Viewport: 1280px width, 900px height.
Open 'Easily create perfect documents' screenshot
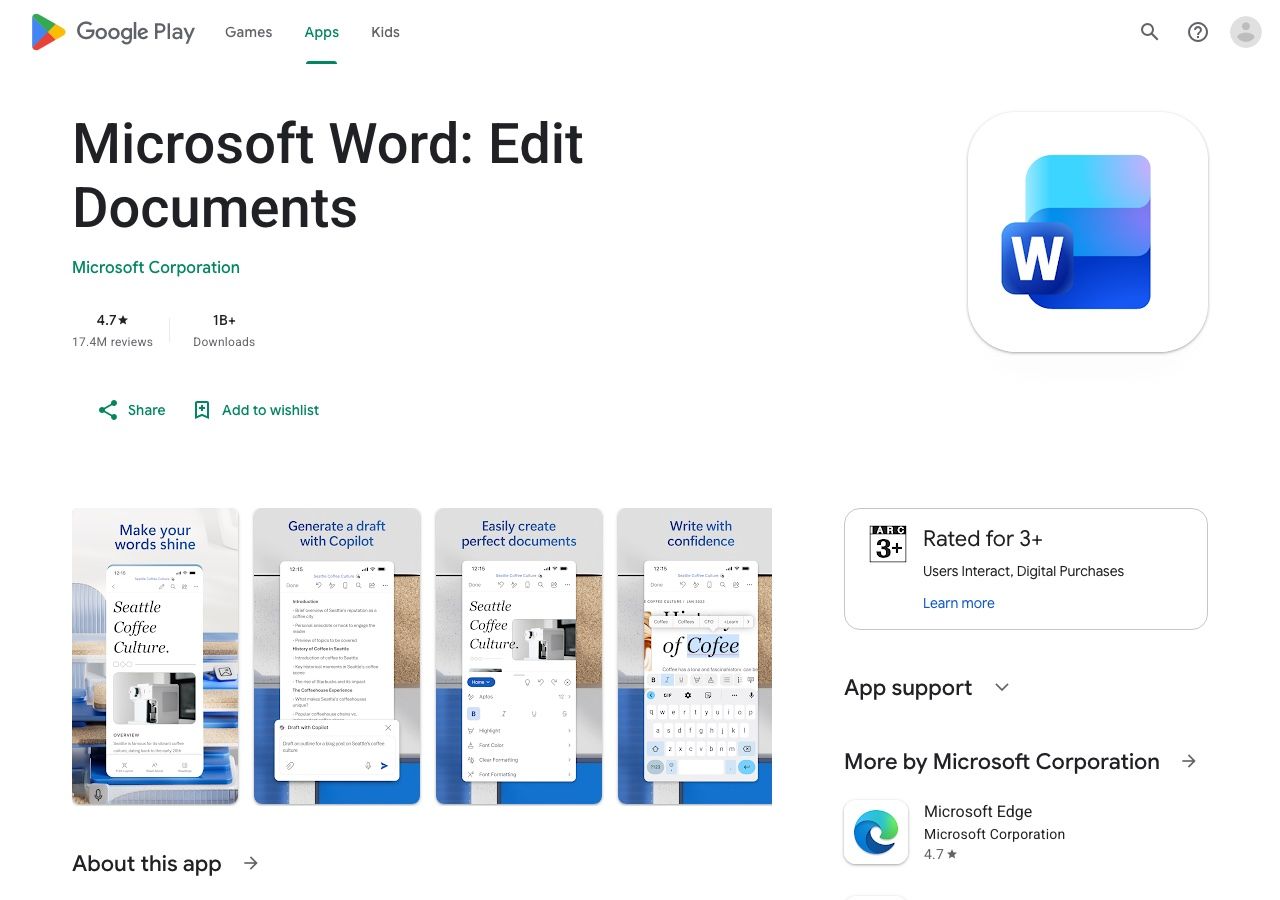click(x=519, y=656)
